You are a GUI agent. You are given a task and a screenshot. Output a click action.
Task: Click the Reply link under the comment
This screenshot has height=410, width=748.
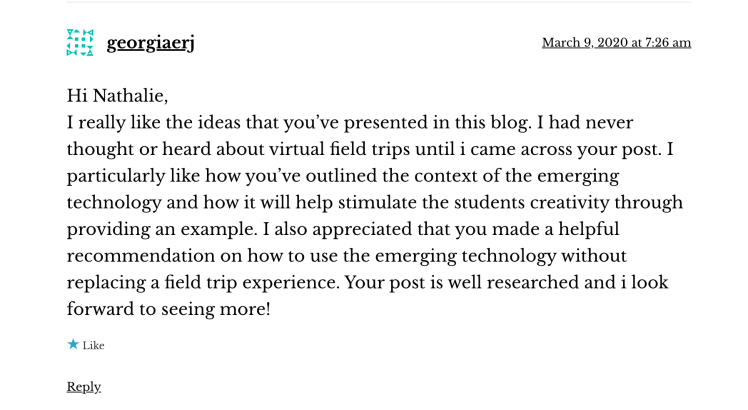[84, 387]
